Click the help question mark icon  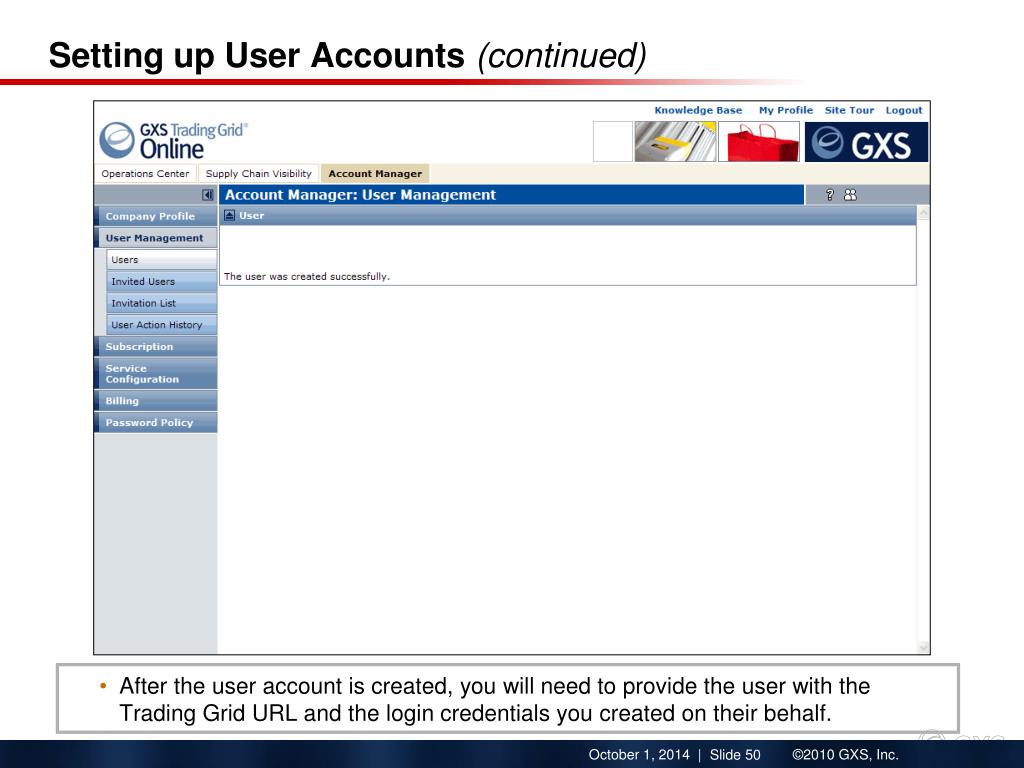click(829, 195)
